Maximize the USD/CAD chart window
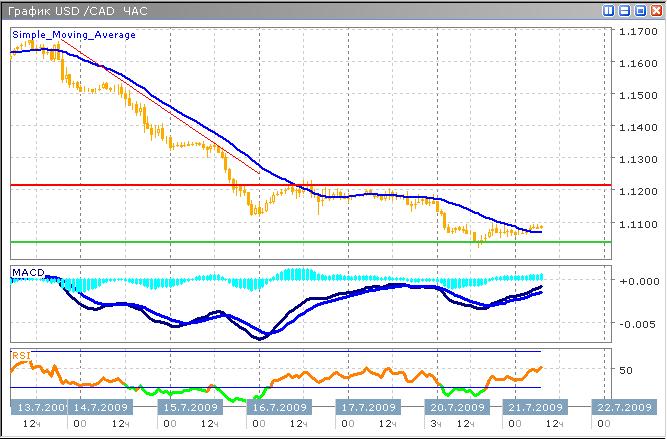Viewport: 667px width, 439px height. click(640, 11)
